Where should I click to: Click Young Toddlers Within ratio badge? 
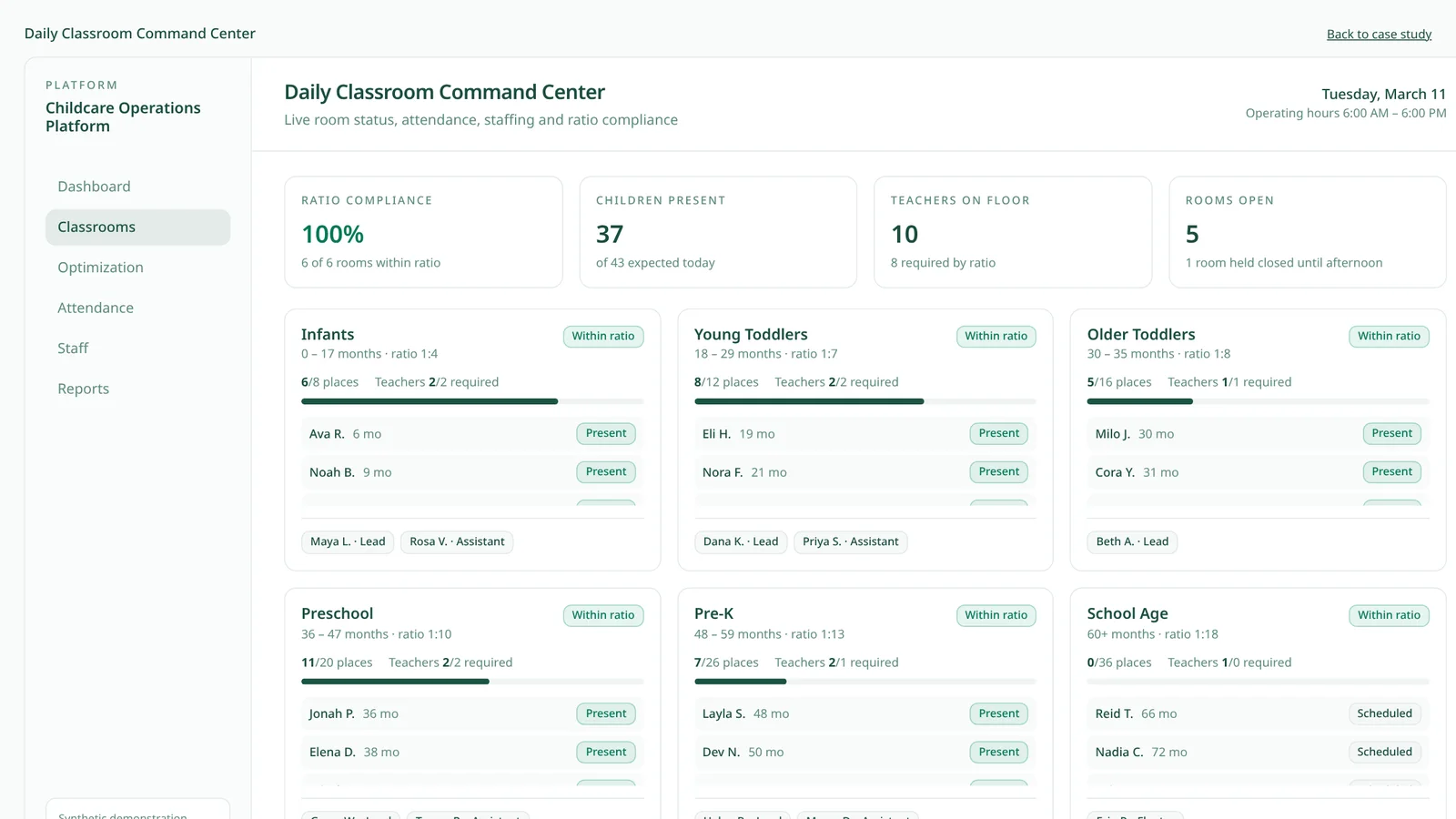pyautogui.click(x=996, y=336)
